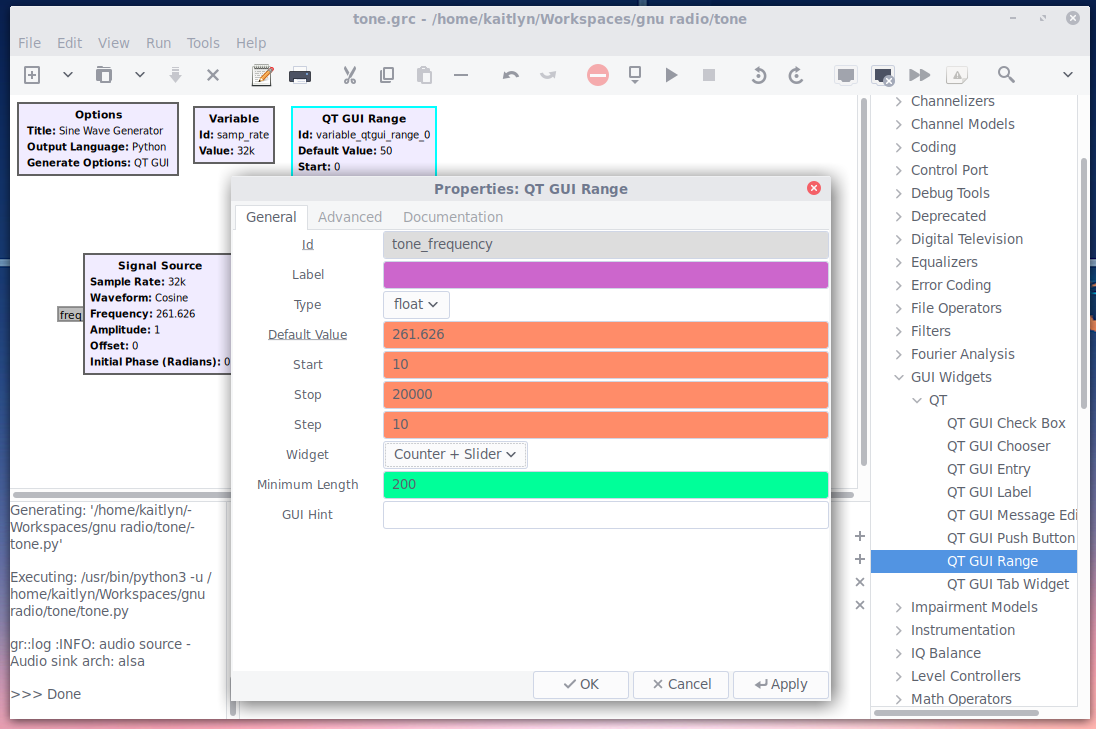Click the Apply button
Image resolution: width=1096 pixels, height=729 pixels.
pyautogui.click(x=781, y=684)
